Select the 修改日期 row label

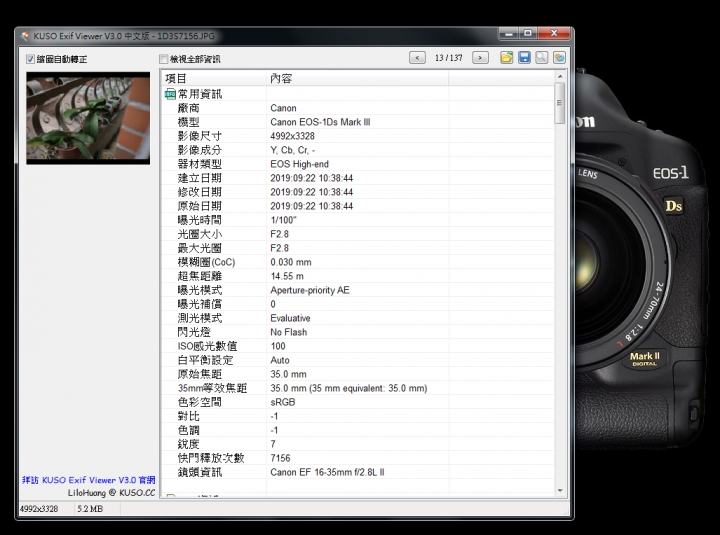[200, 192]
